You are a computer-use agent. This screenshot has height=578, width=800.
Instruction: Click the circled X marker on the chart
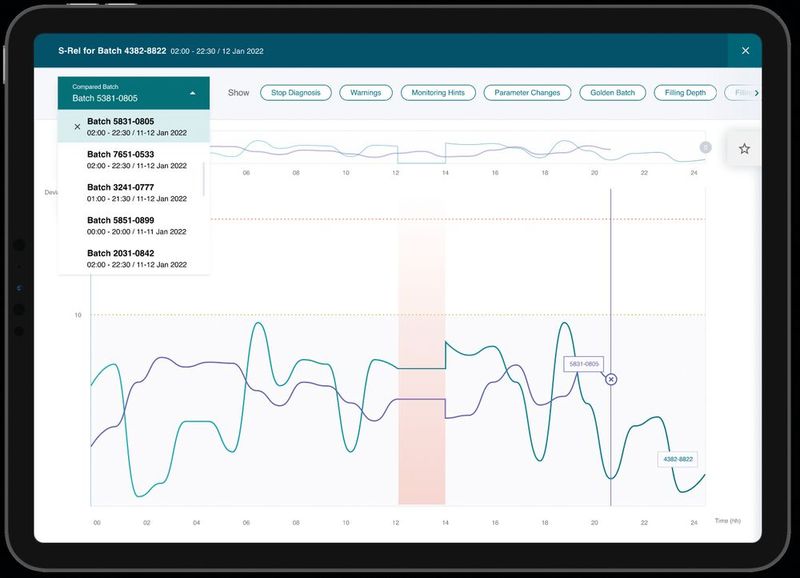(611, 381)
